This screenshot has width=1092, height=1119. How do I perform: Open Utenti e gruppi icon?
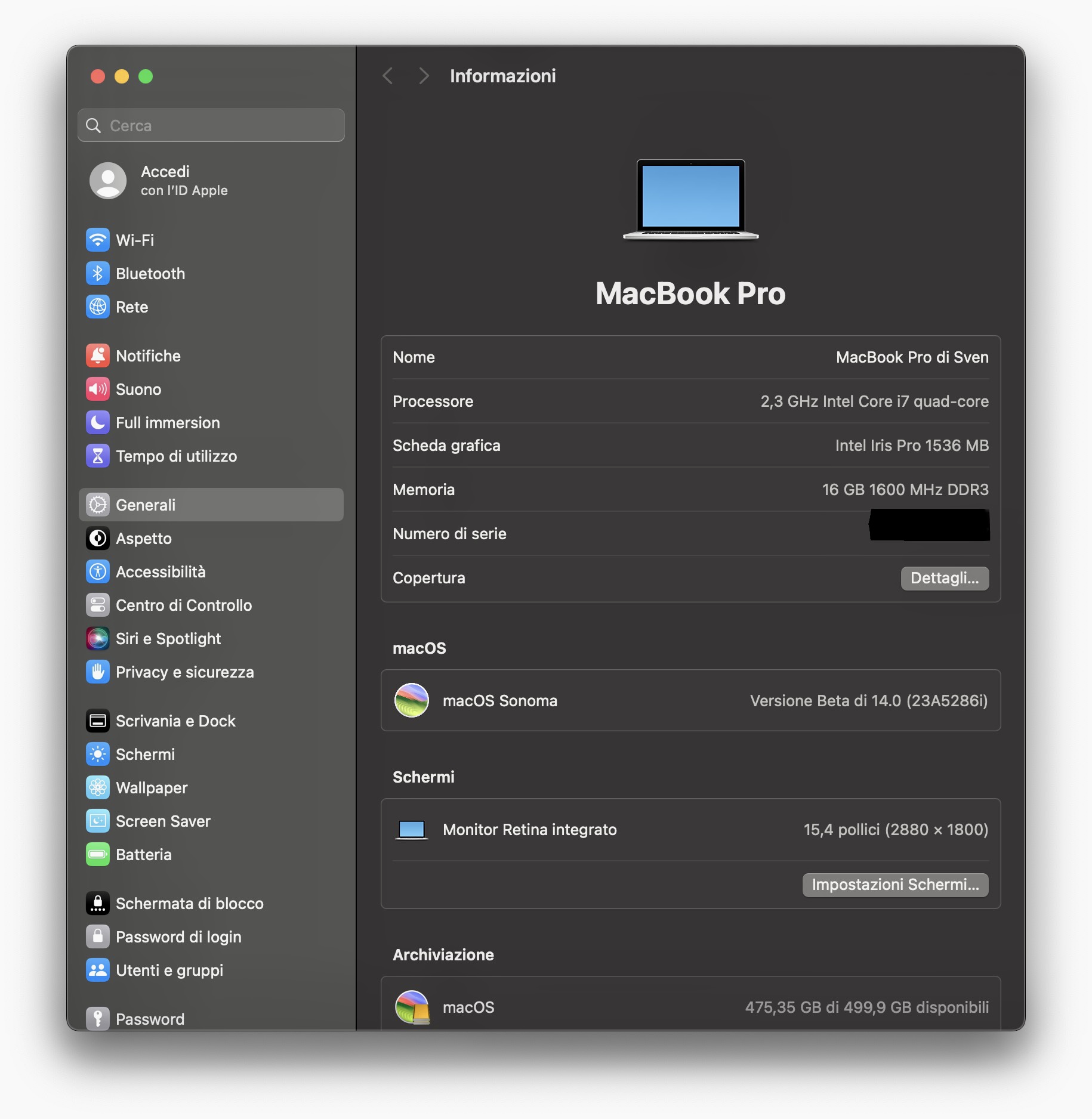click(x=98, y=970)
